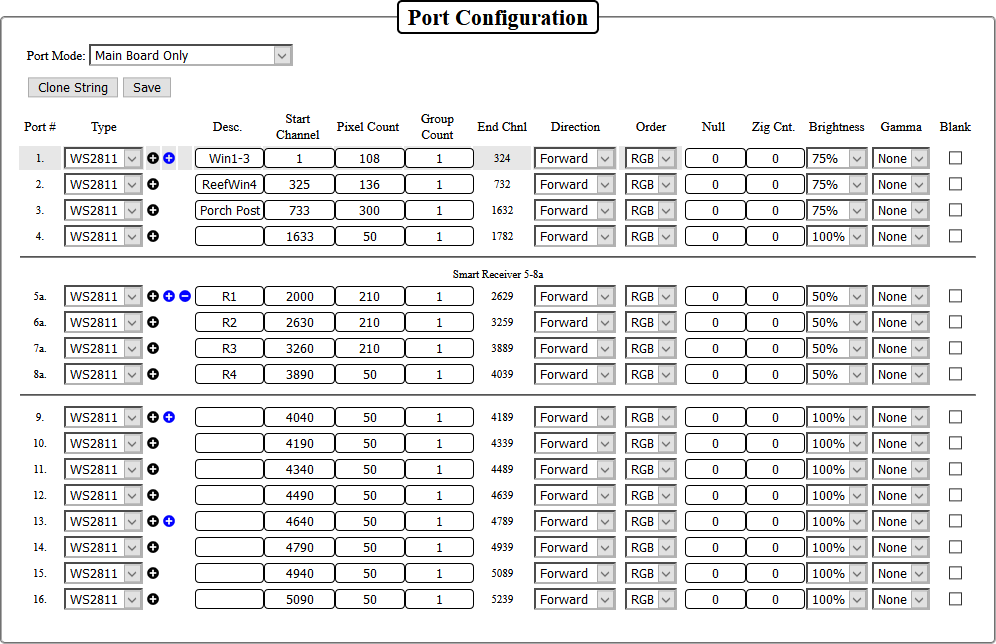Image resolution: width=996 pixels, height=644 pixels.
Task: Click the Save button
Action: click(147, 88)
